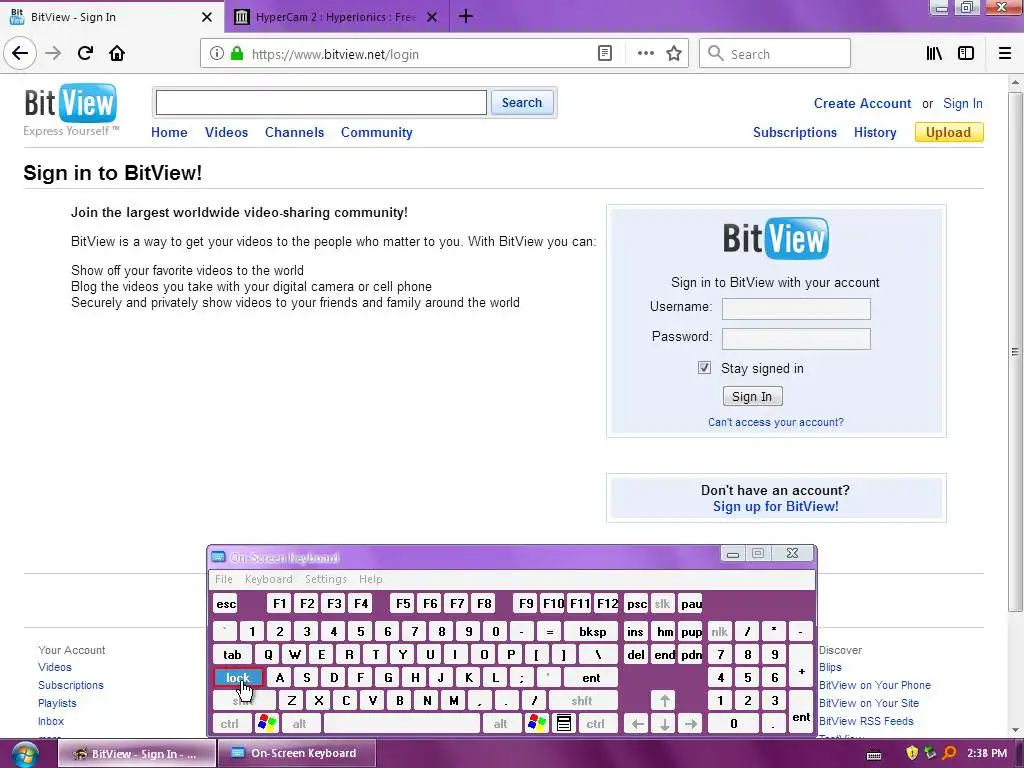Open a new tab with plus button

(466, 16)
